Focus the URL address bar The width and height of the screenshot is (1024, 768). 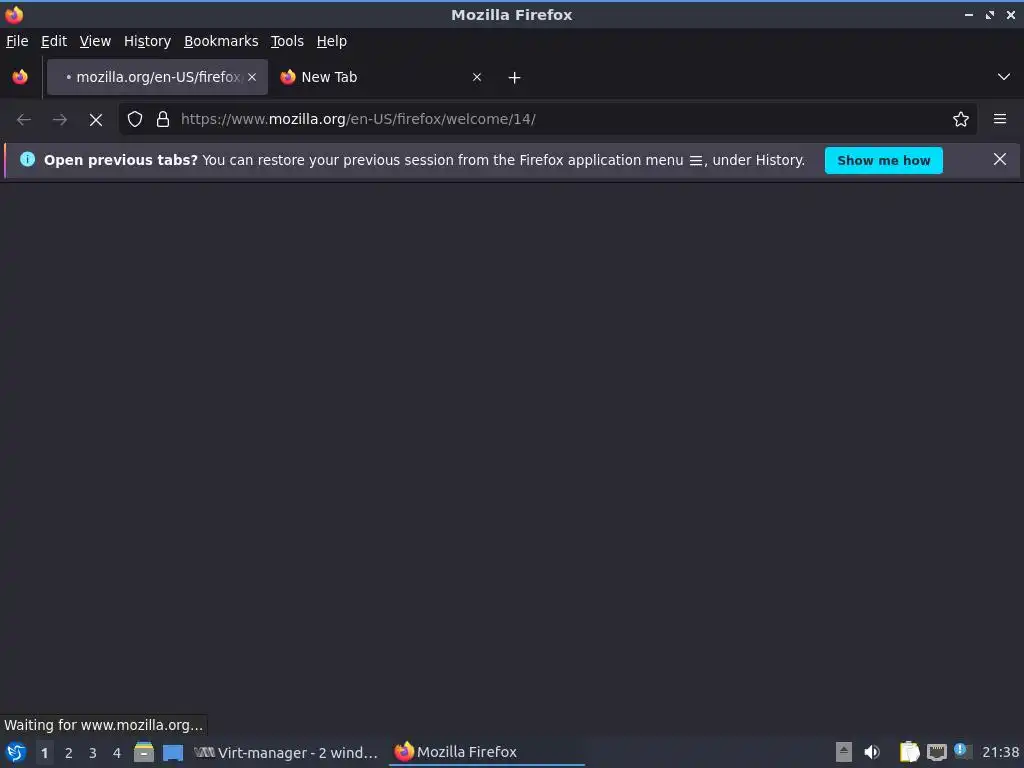(549, 120)
